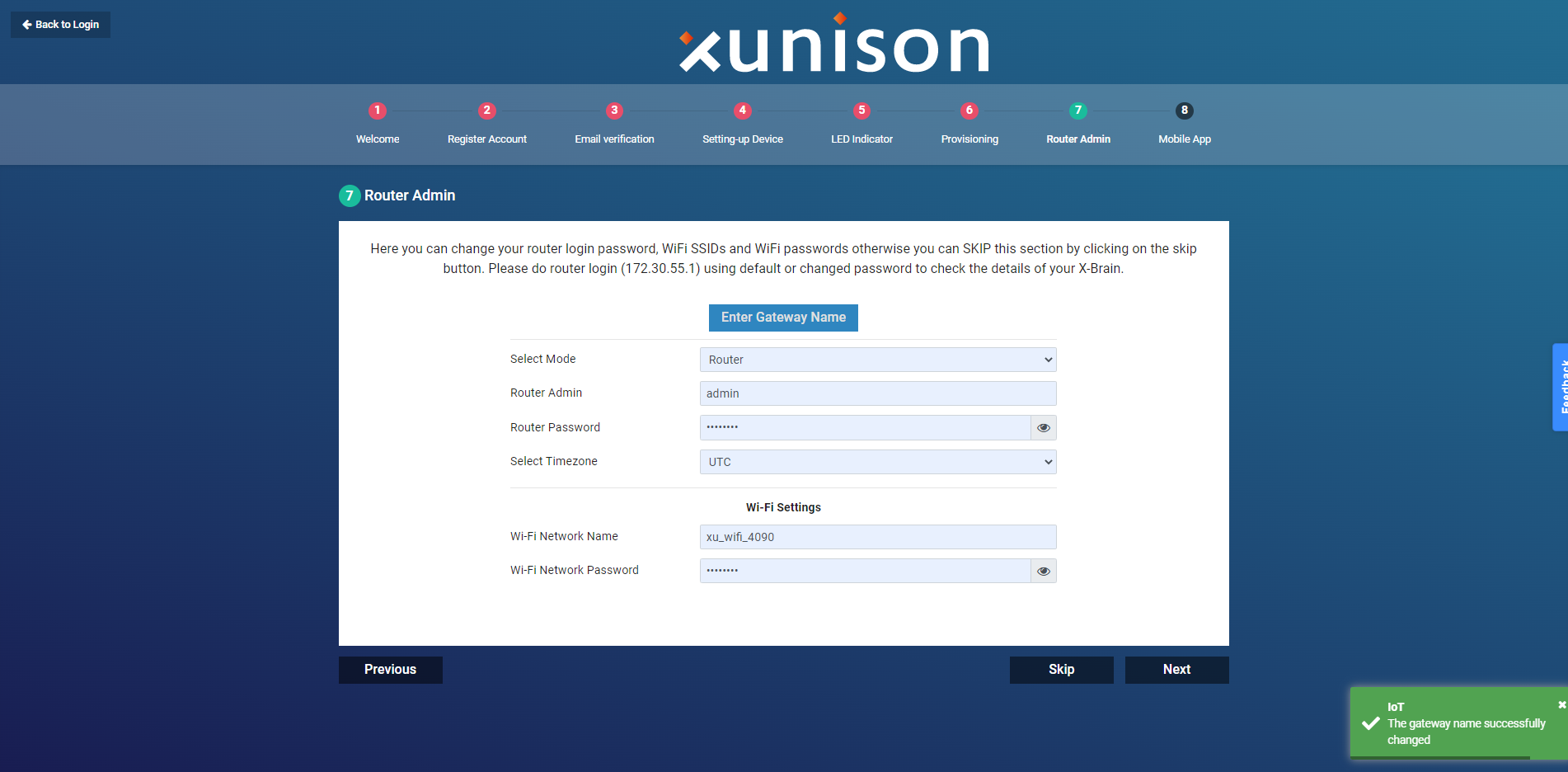Screen dimensions: 1568x772
Task: Click the 'Wi-Fi Settings' section heading
Action: (x=783, y=507)
